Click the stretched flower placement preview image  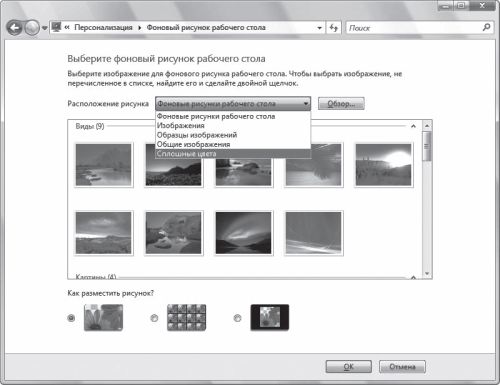tap(104, 318)
